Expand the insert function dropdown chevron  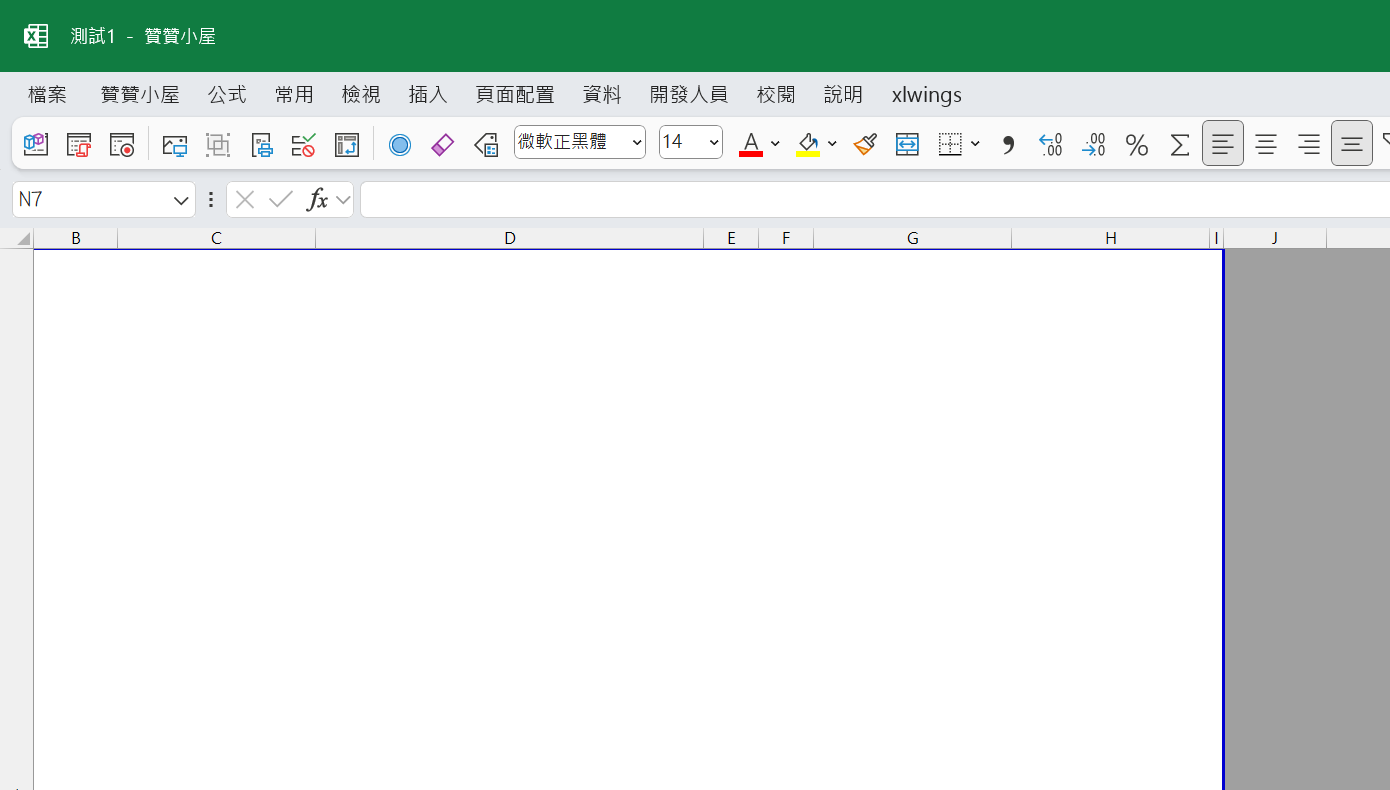pos(343,200)
